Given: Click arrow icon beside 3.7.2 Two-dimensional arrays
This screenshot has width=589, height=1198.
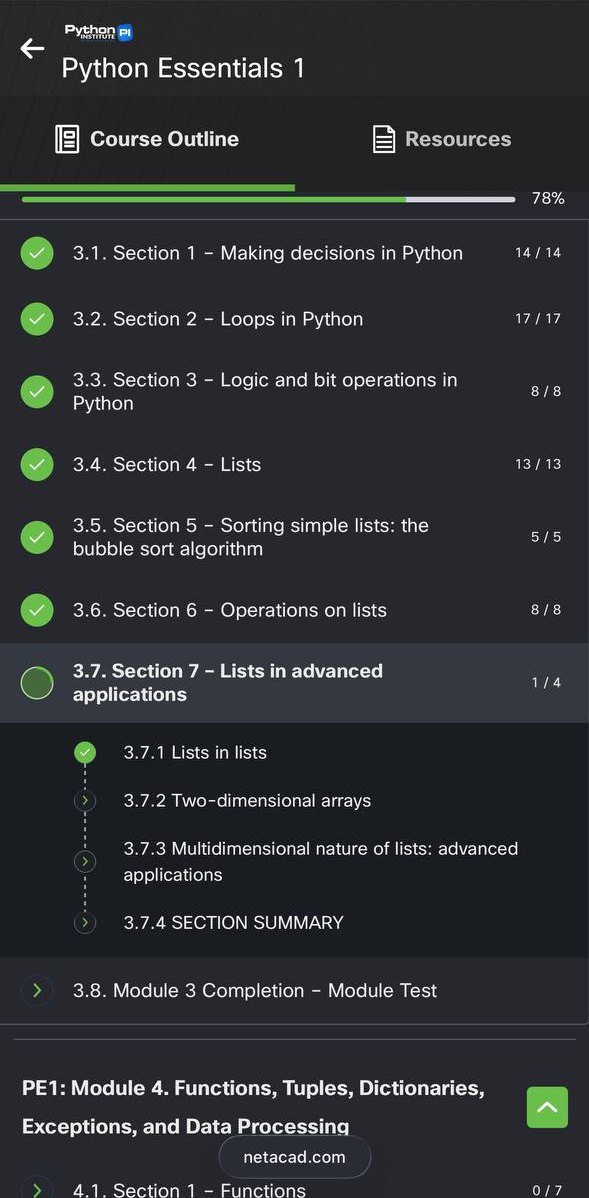Looking at the screenshot, I should point(85,801).
